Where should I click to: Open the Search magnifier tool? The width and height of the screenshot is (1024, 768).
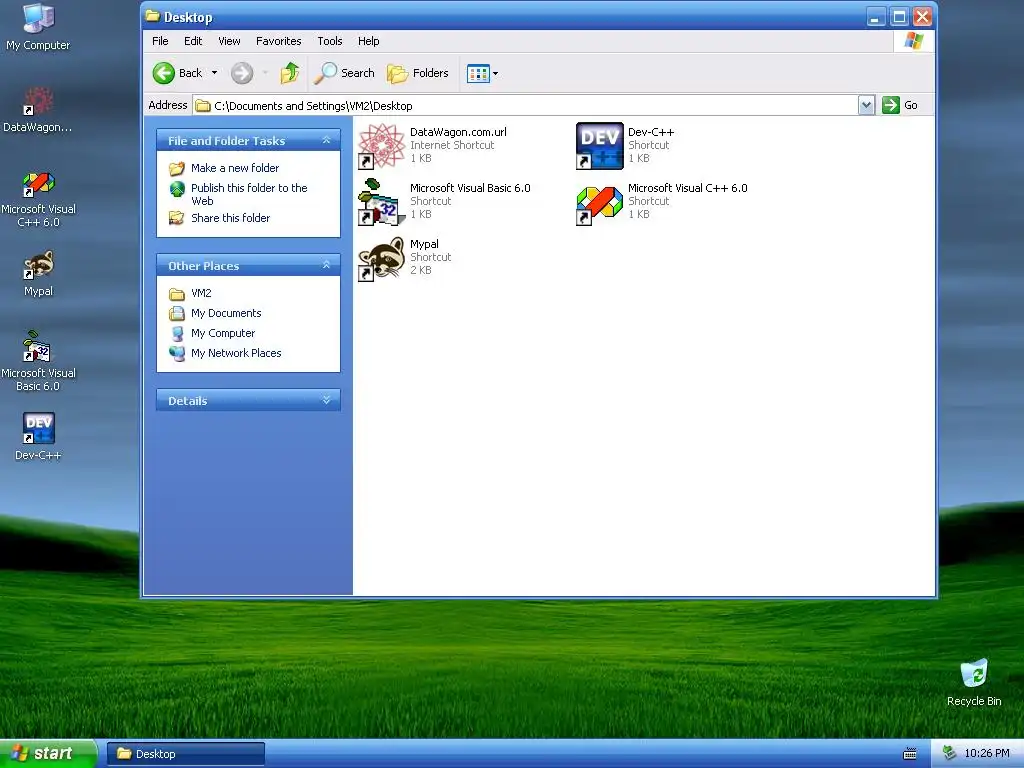pos(344,73)
